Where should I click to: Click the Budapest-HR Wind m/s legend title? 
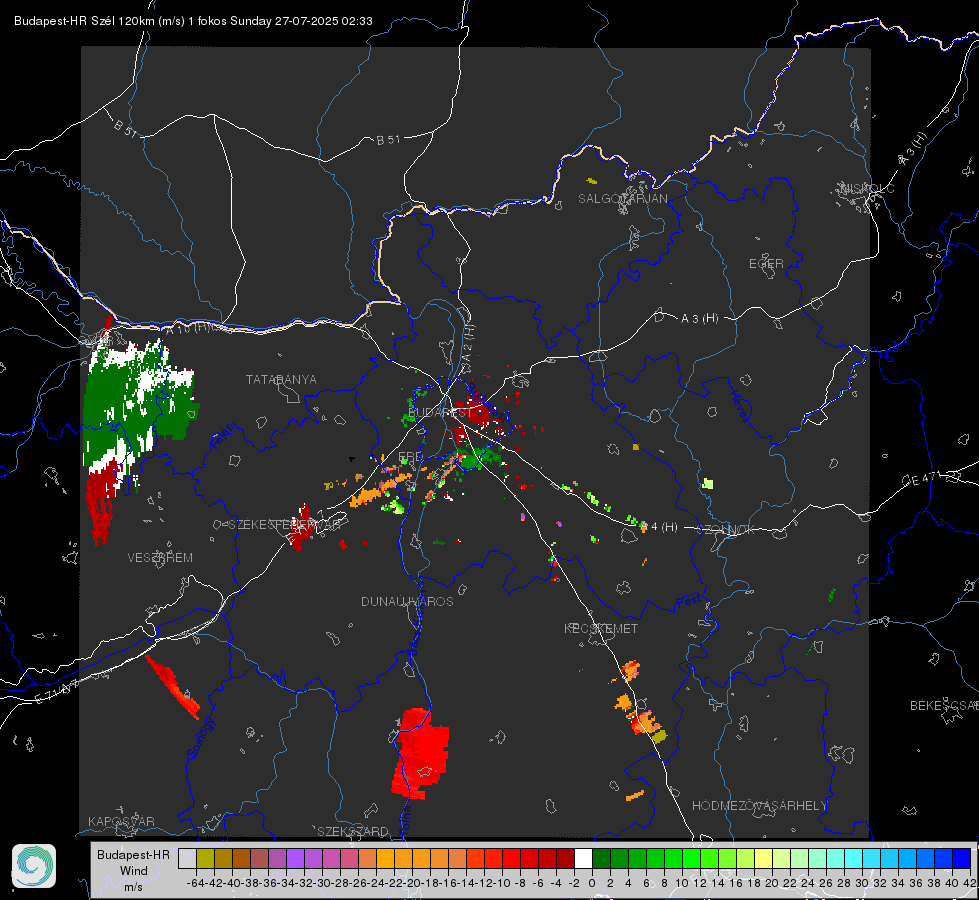click(133, 871)
